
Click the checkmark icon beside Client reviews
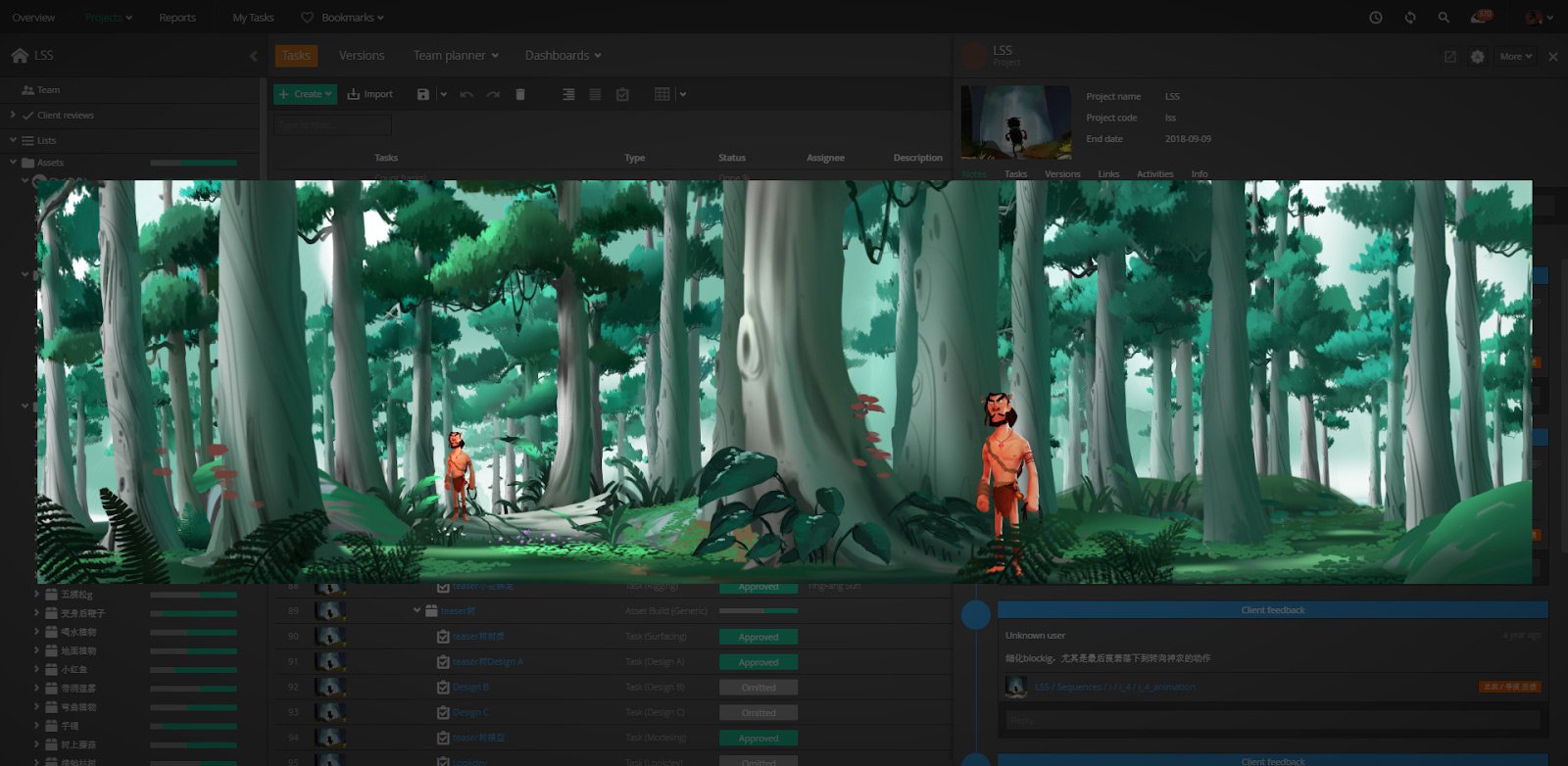[28, 116]
